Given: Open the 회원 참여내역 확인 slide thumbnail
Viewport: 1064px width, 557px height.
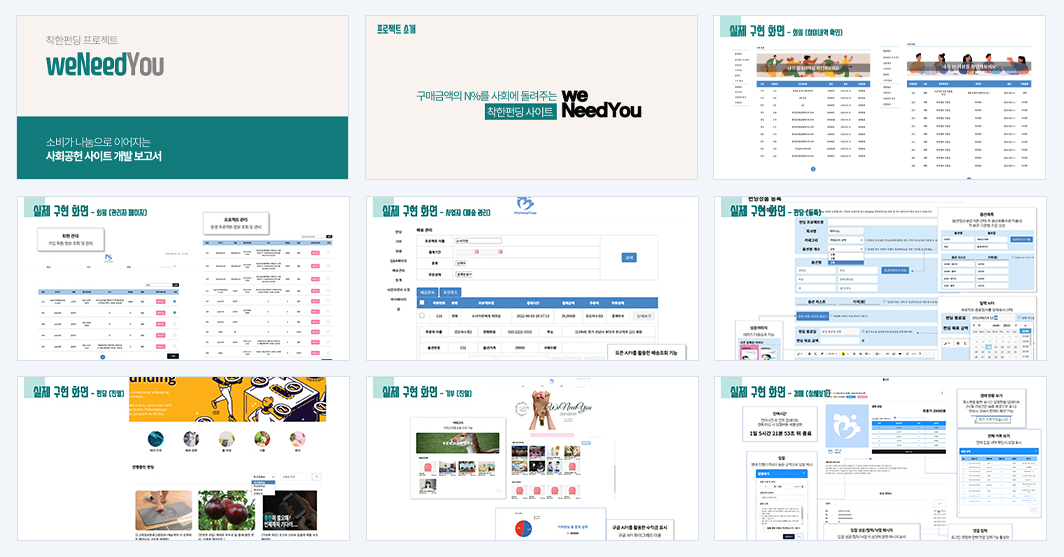Looking at the screenshot, I should (879, 98).
